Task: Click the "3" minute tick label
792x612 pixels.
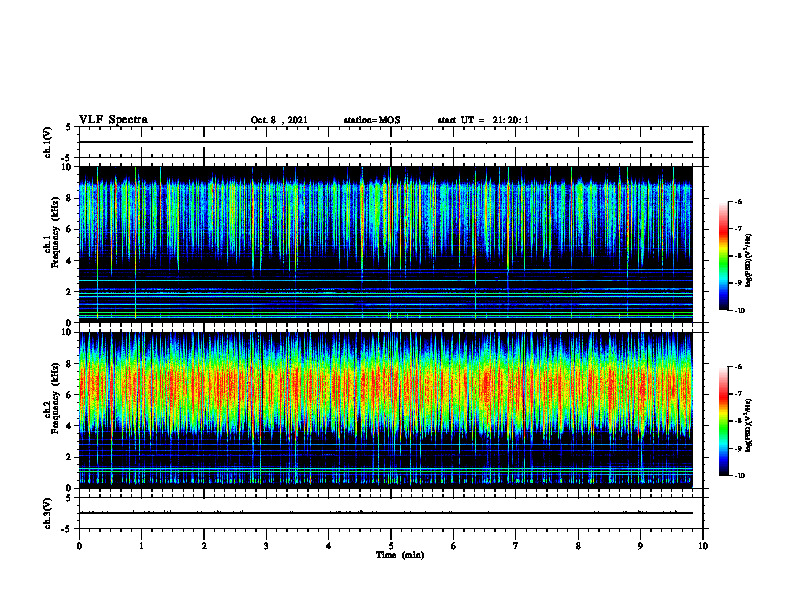Action: tap(266, 546)
